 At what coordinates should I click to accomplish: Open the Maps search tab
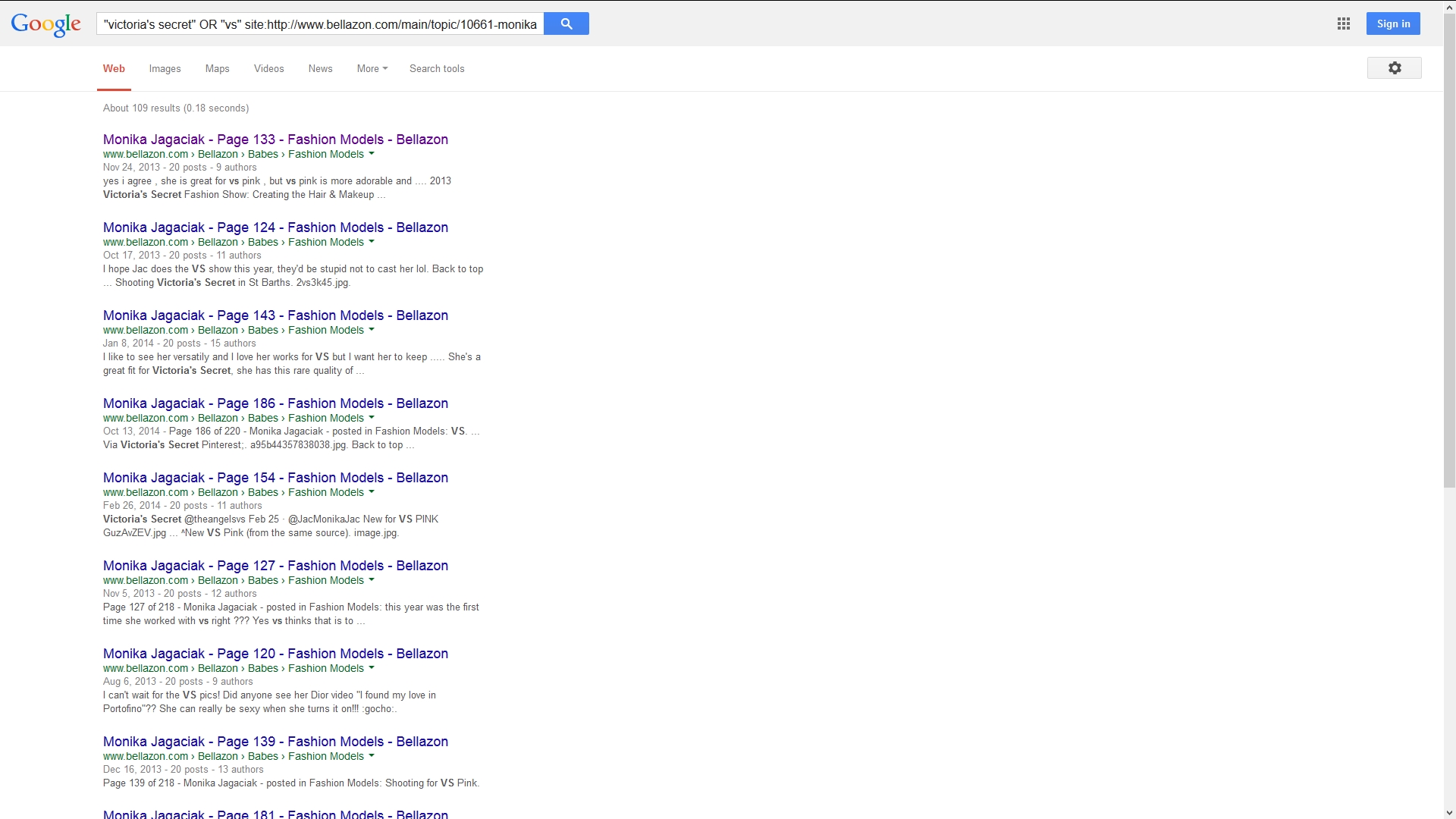[x=217, y=68]
